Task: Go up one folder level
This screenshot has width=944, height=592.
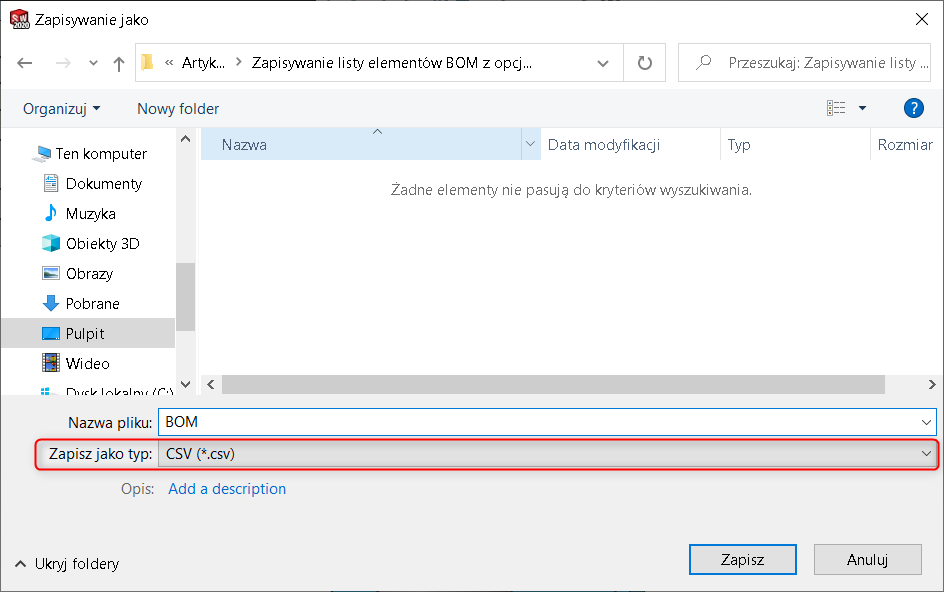Action: click(x=119, y=63)
